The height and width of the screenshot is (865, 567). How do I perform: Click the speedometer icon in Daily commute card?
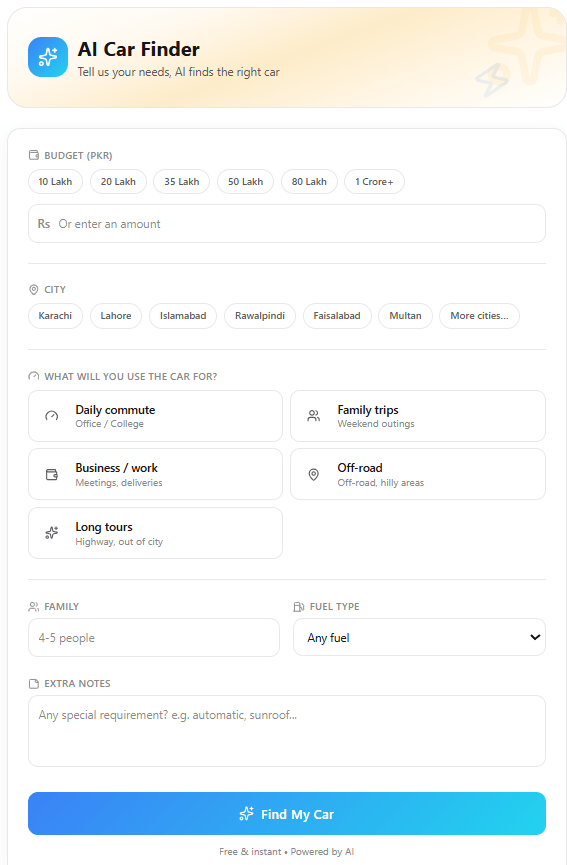[52, 416]
